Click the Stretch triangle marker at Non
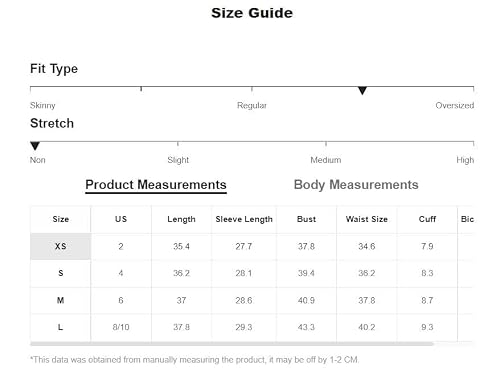 (35, 146)
